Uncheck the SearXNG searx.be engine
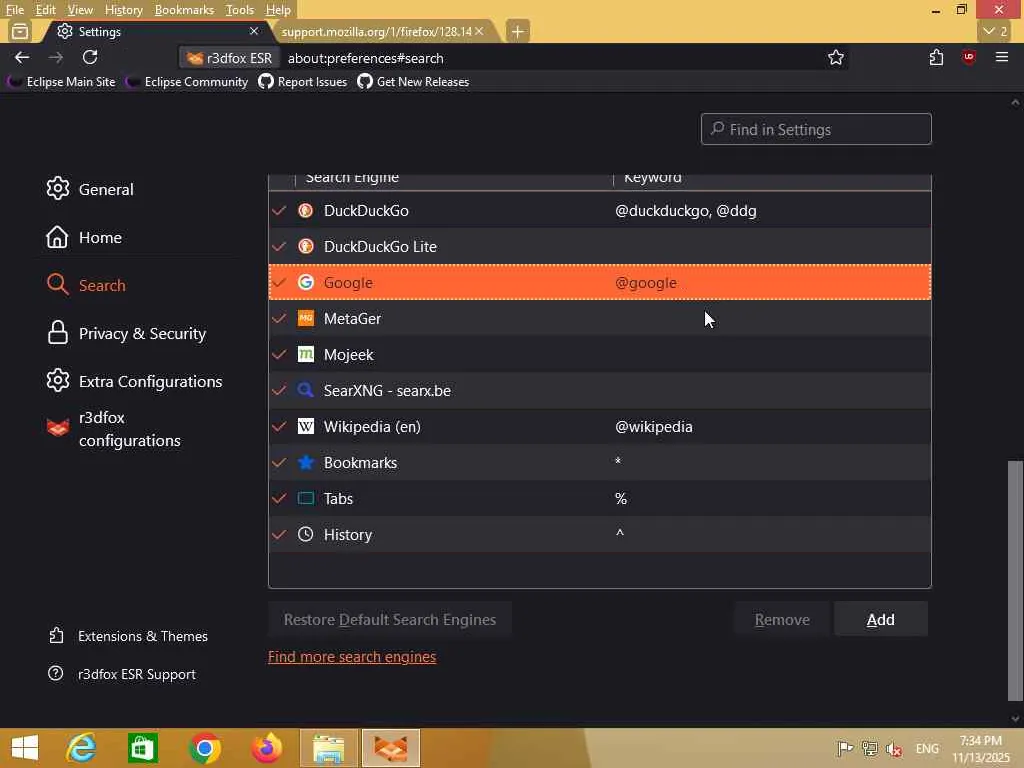The width and height of the screenshot is (1024, 768). (279, 390)
